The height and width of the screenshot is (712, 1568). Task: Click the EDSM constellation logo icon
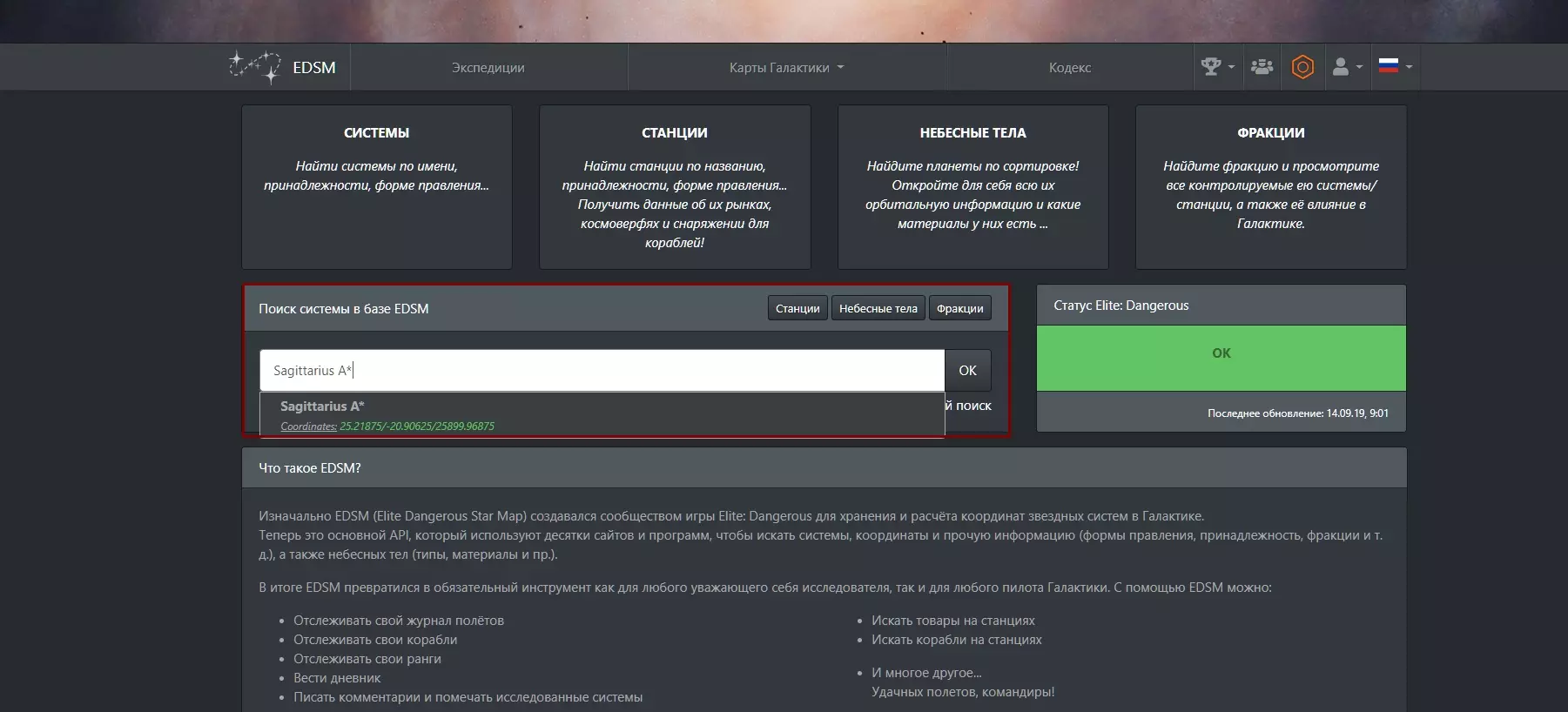[255, 67]
